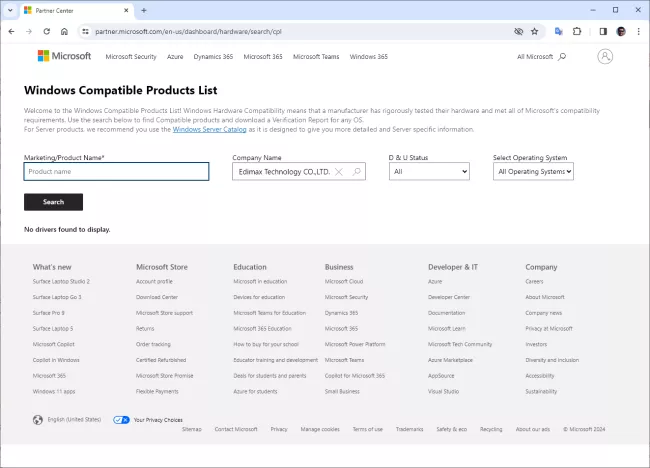Screen dimensions: 650x468
Task: Reload the page using browser refresh icon
Action: (46, 31)
